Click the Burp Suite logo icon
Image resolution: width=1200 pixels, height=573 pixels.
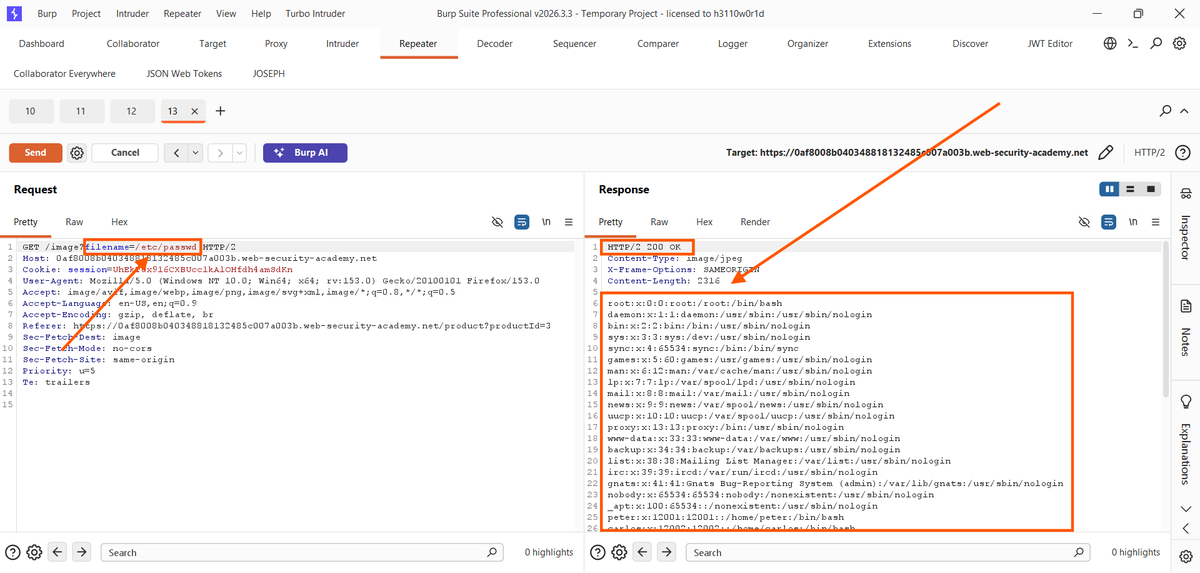pyautogui.click(x=14, y=14)
